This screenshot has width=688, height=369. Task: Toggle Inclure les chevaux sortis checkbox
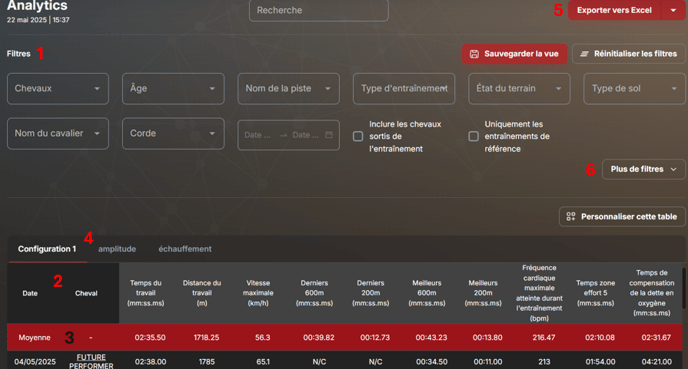point(358,136)
